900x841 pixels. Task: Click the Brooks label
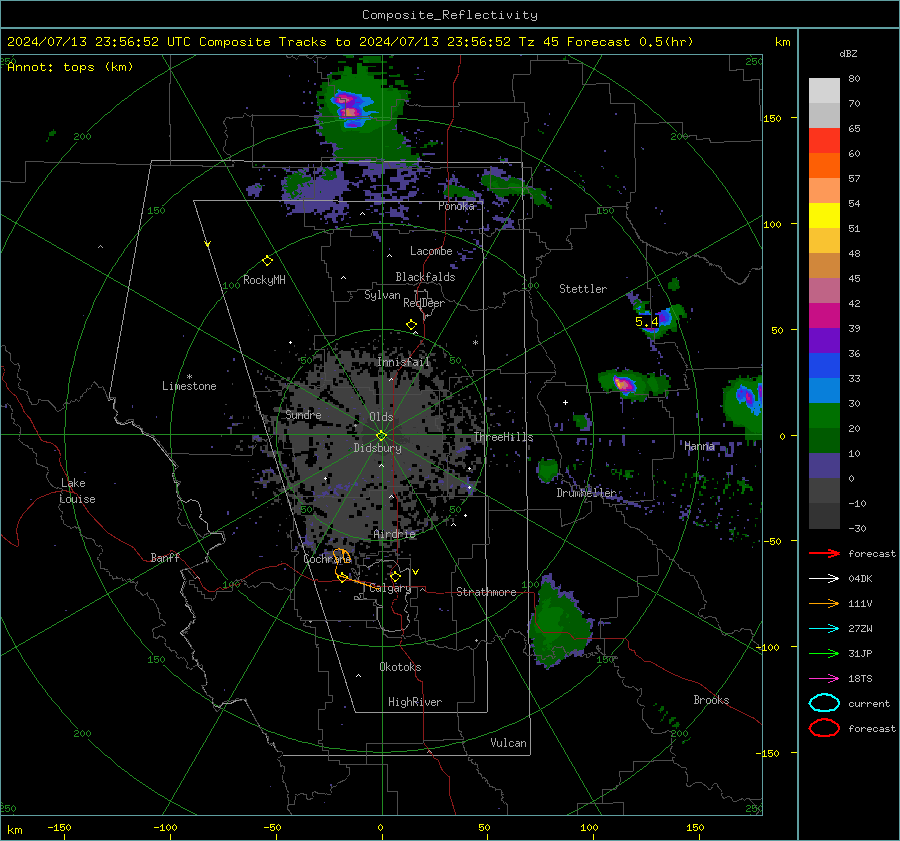click(x=711, y=700)
